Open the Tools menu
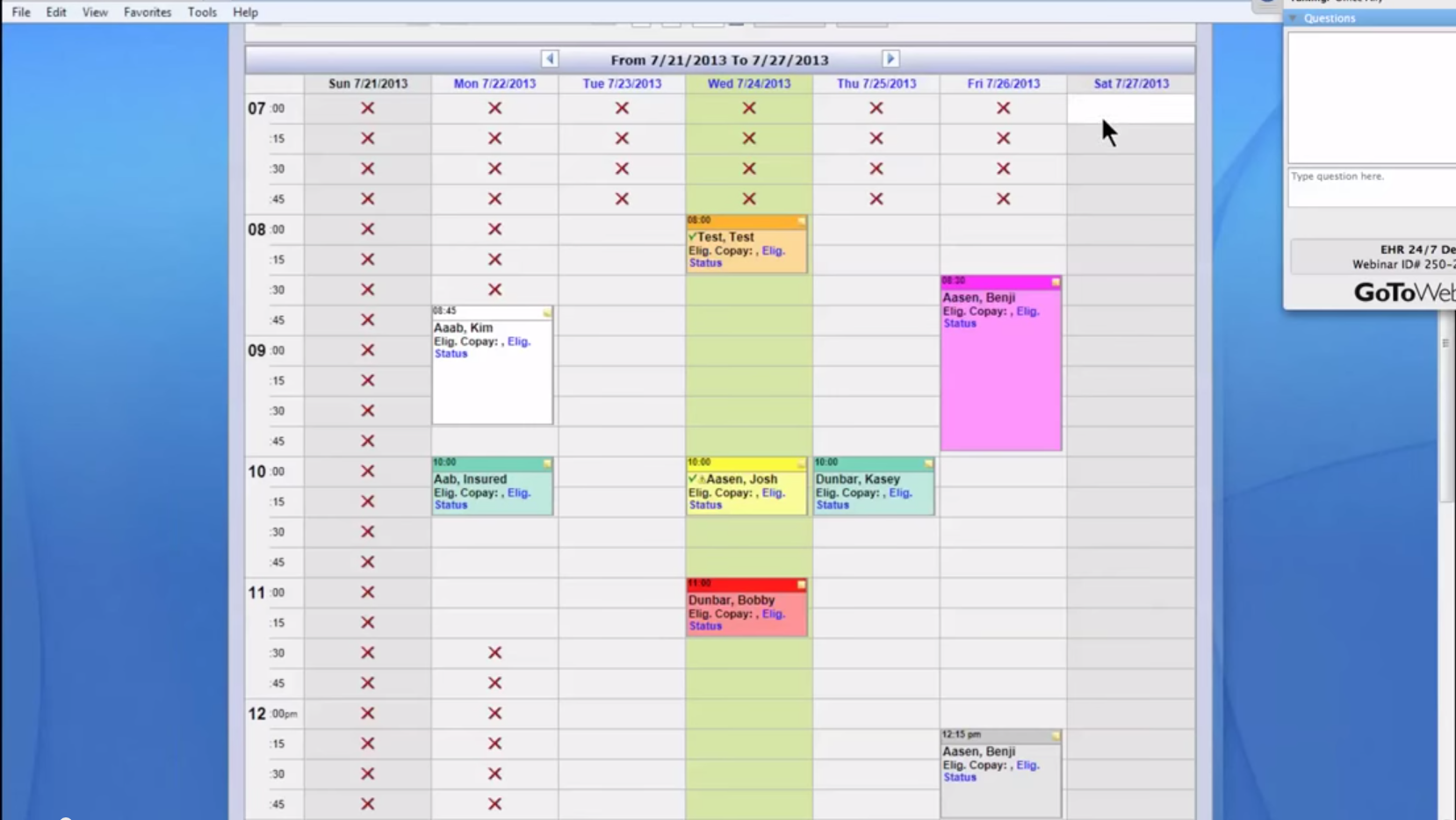 tap(202, 12)
